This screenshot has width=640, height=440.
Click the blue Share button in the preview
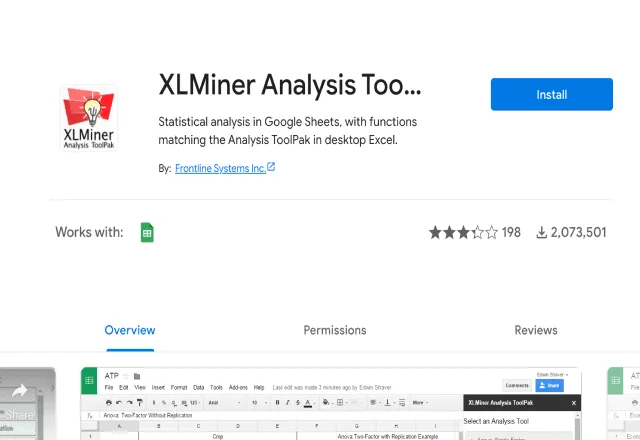(549, 385)
